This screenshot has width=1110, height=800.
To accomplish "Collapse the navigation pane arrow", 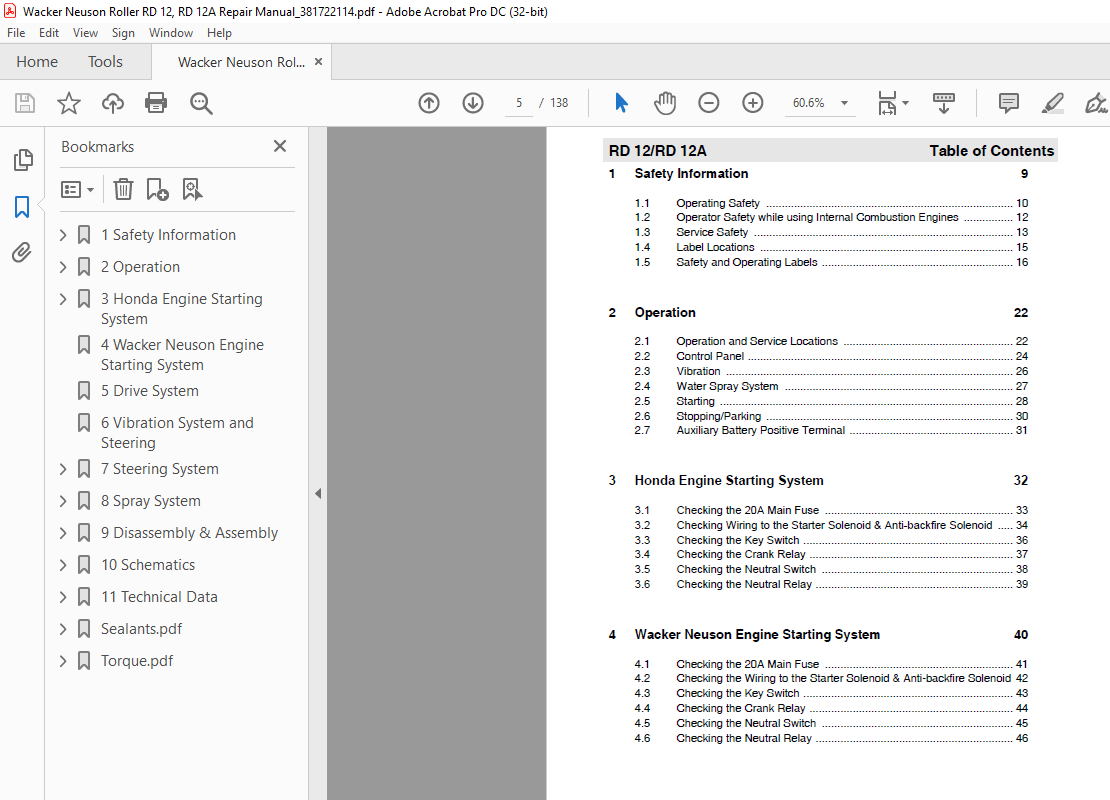I will click(x=318, y=493).
